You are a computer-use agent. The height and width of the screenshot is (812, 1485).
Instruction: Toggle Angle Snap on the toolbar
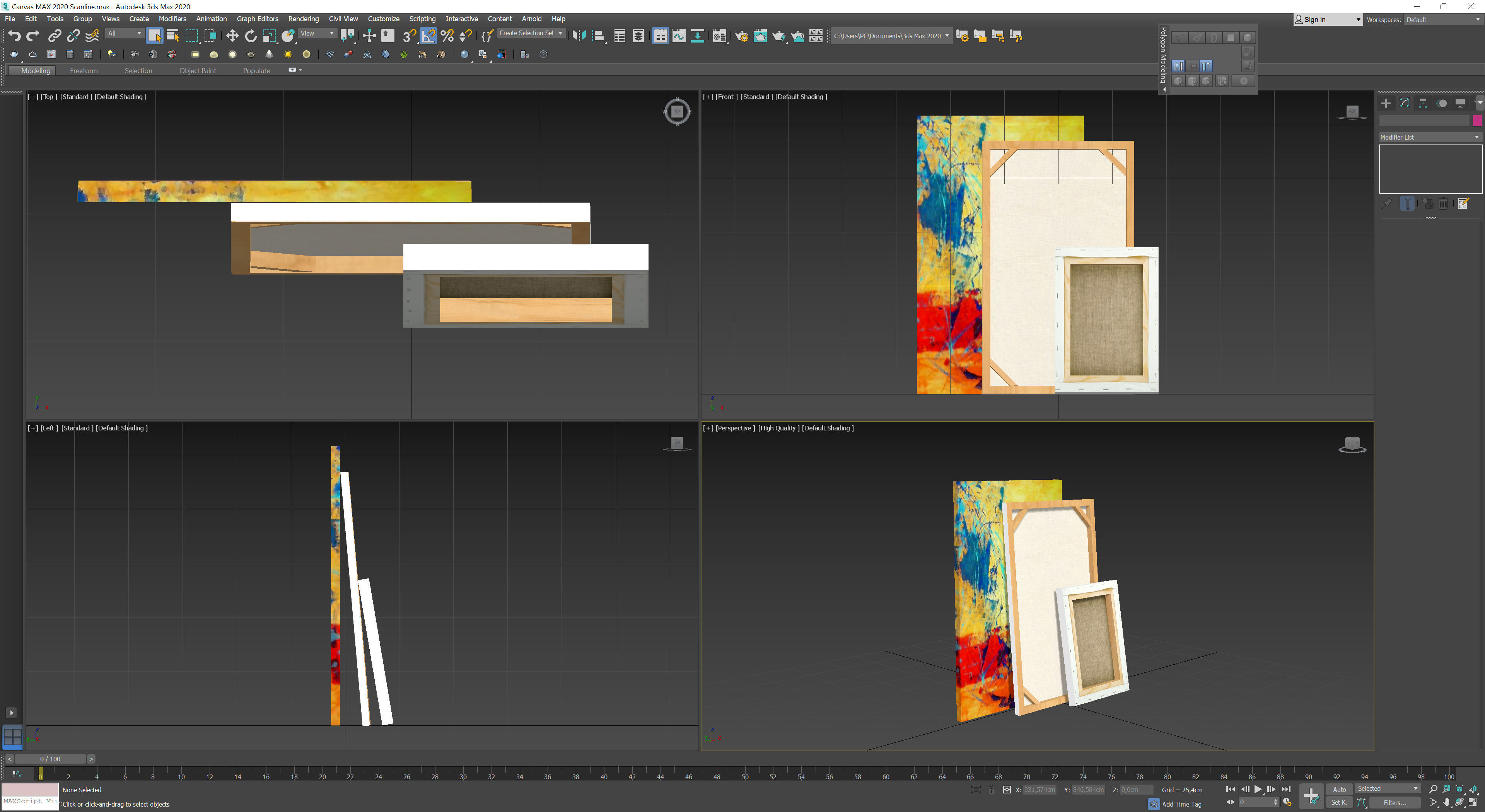click(428, 36)
